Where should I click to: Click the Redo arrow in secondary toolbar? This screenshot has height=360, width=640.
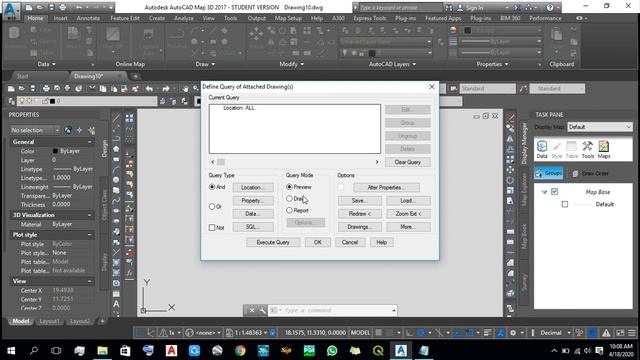pyautogui.click(x=165, y=89)
